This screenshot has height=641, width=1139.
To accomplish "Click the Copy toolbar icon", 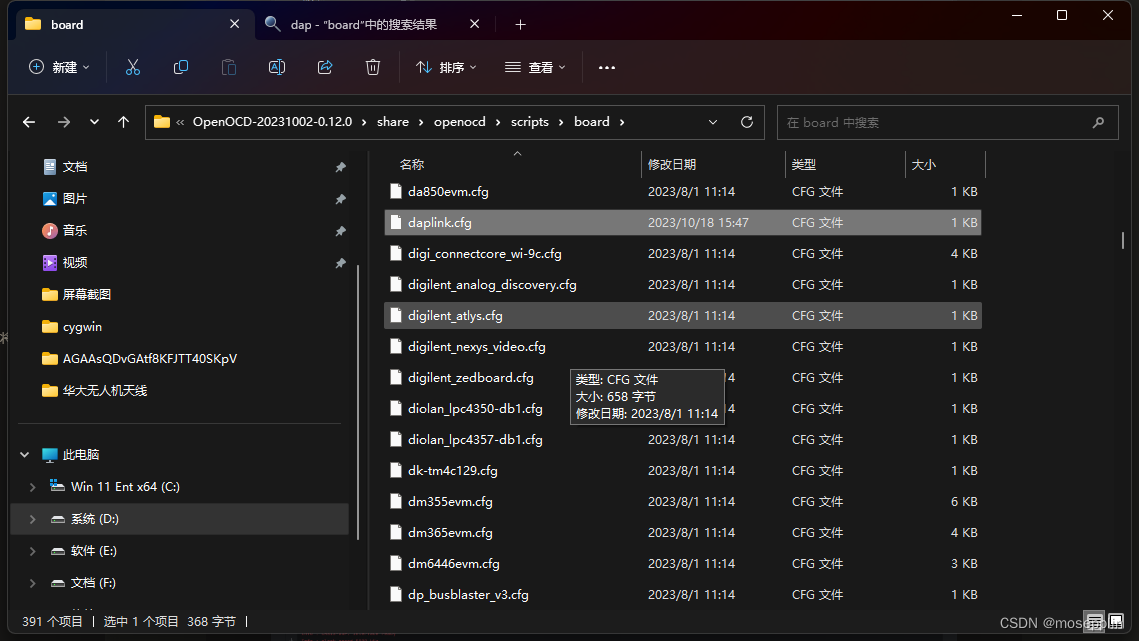I will coord(181,67).
